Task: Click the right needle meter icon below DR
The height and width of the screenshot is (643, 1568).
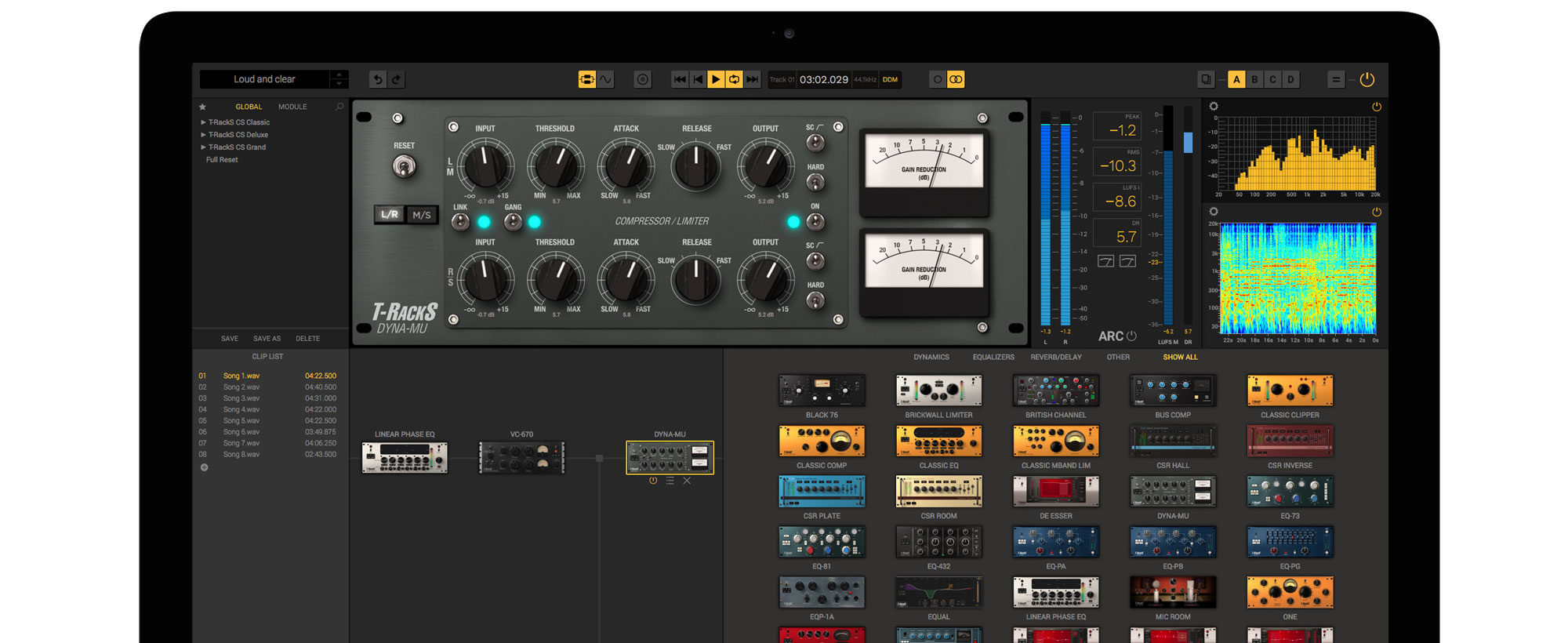Action: (1127, 261)
